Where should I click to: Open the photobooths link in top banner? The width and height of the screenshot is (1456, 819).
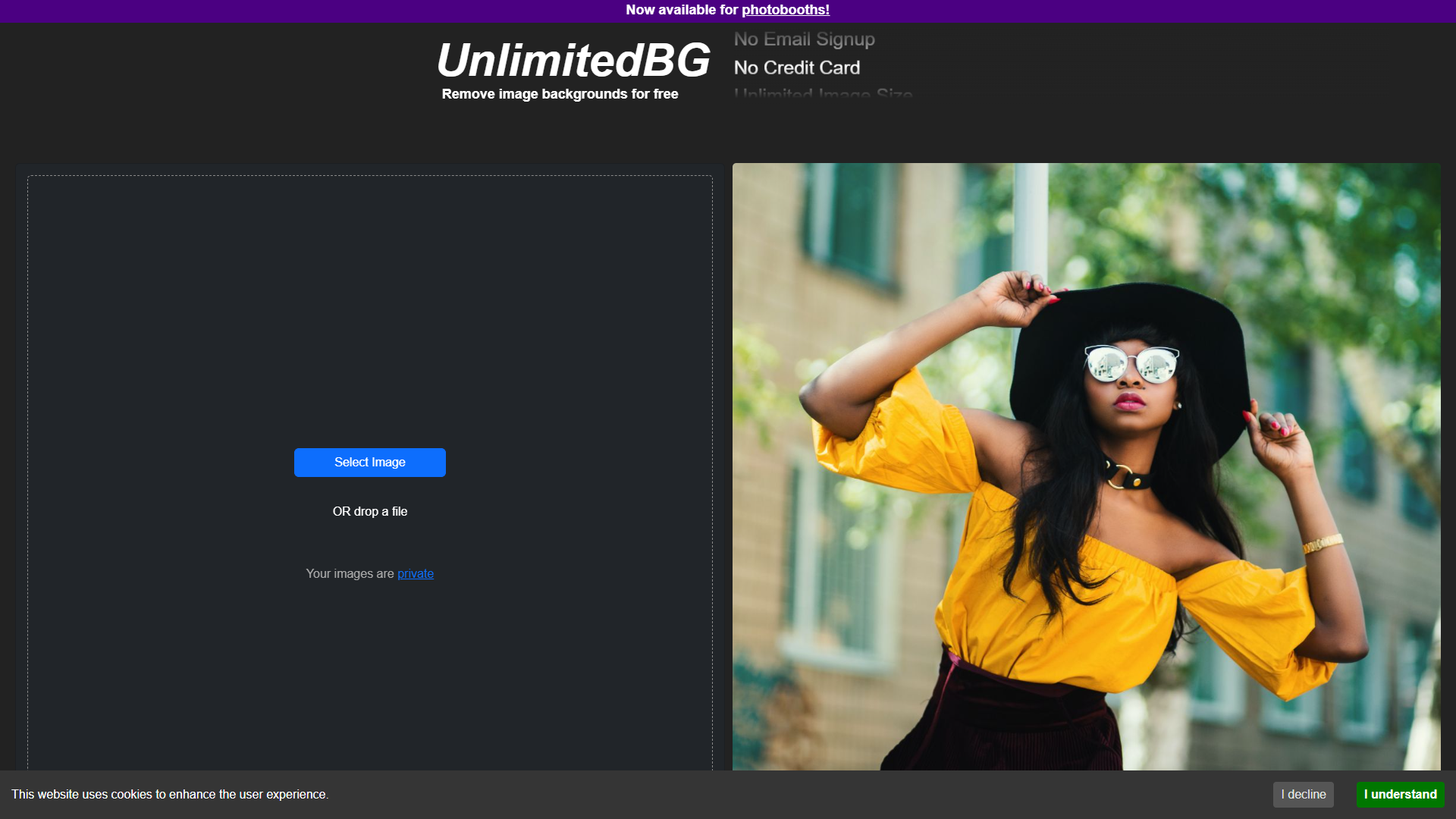785,10
